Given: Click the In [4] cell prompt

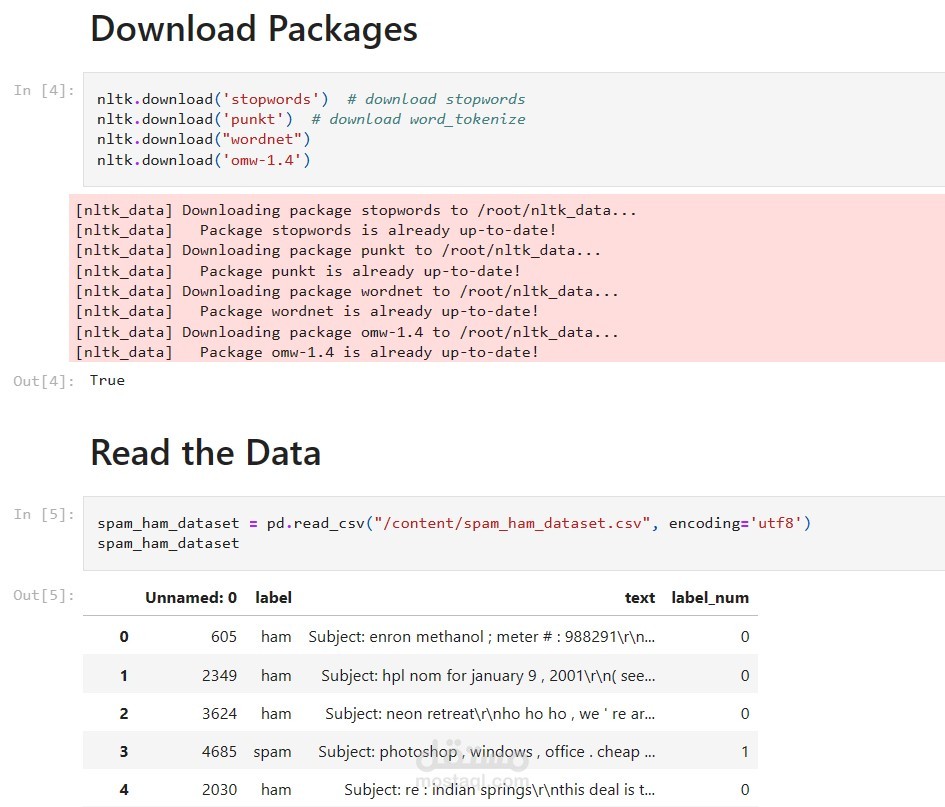Looking at the screenshot, I should click(44, 91).
